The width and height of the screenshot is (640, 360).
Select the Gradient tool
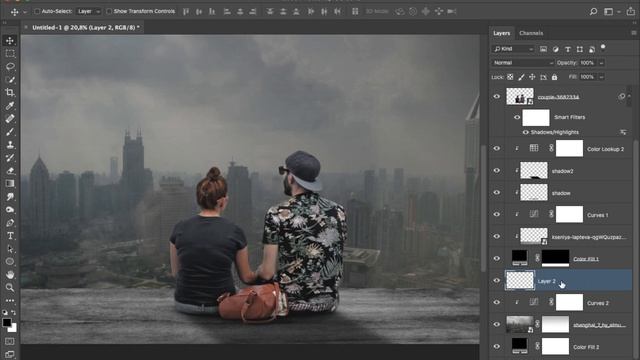coord(10,184)
